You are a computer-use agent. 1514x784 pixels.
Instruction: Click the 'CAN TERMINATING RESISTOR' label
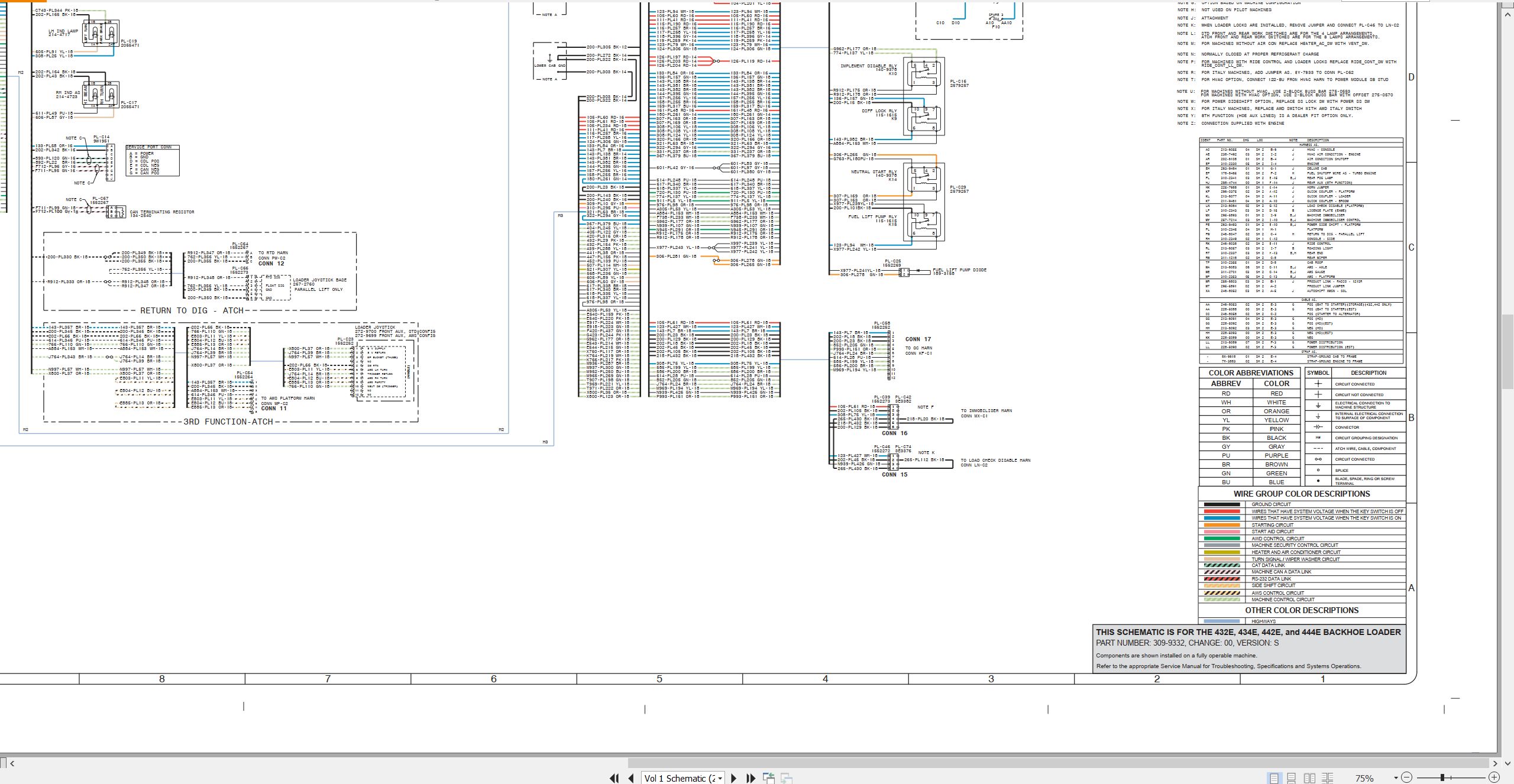[162, 212]
